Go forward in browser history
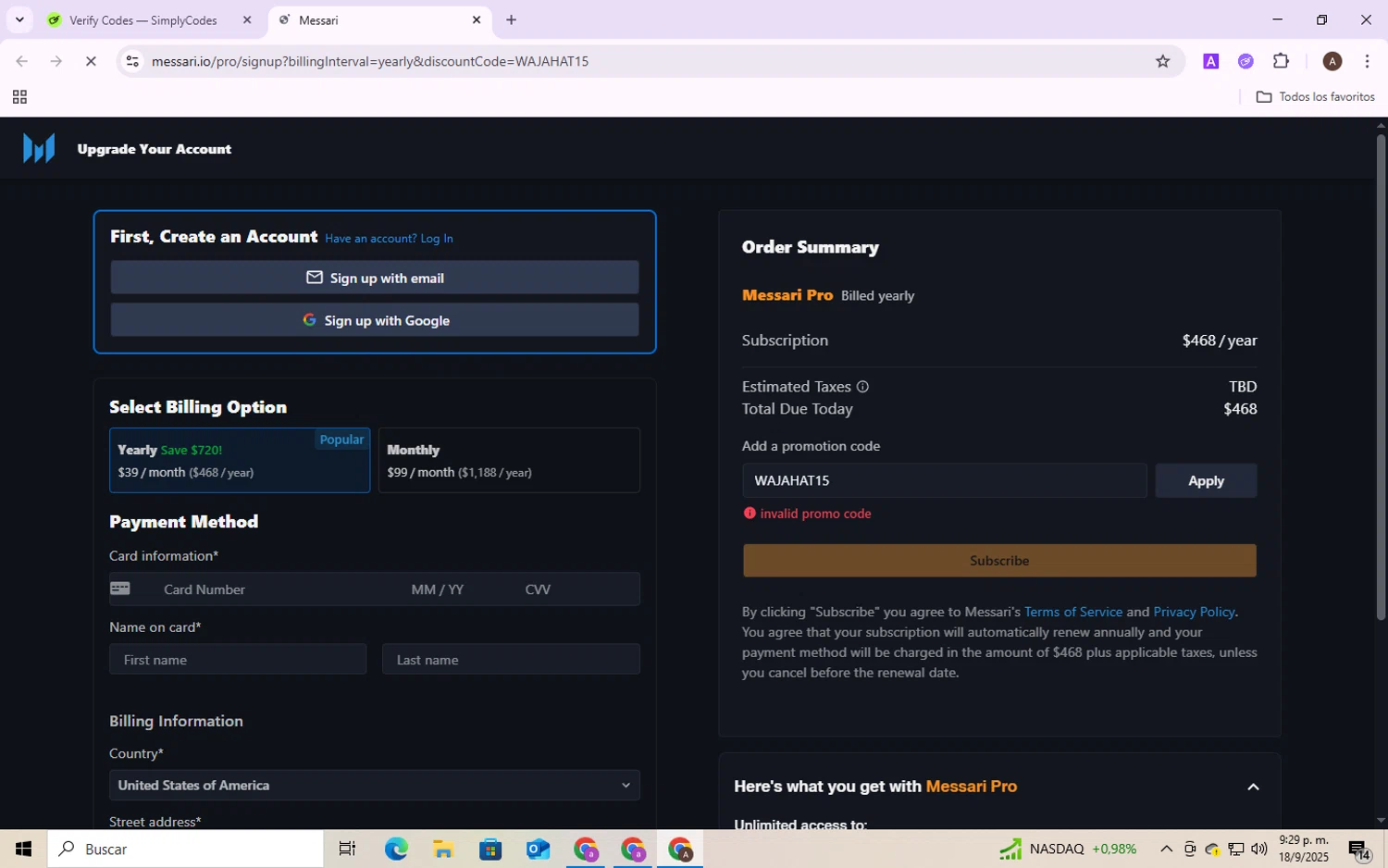 click(56, 61)
